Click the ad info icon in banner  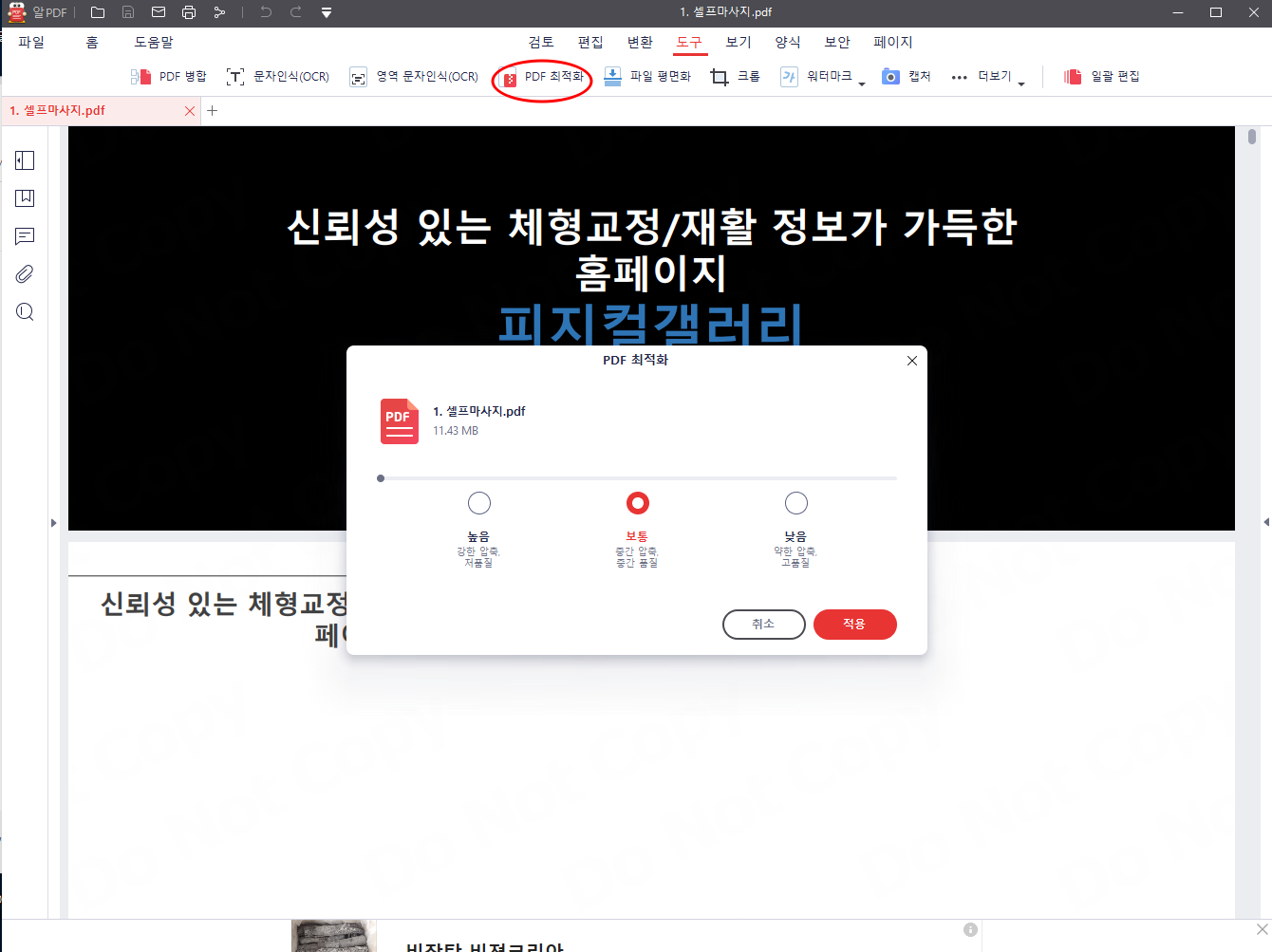tap(970, 930)
